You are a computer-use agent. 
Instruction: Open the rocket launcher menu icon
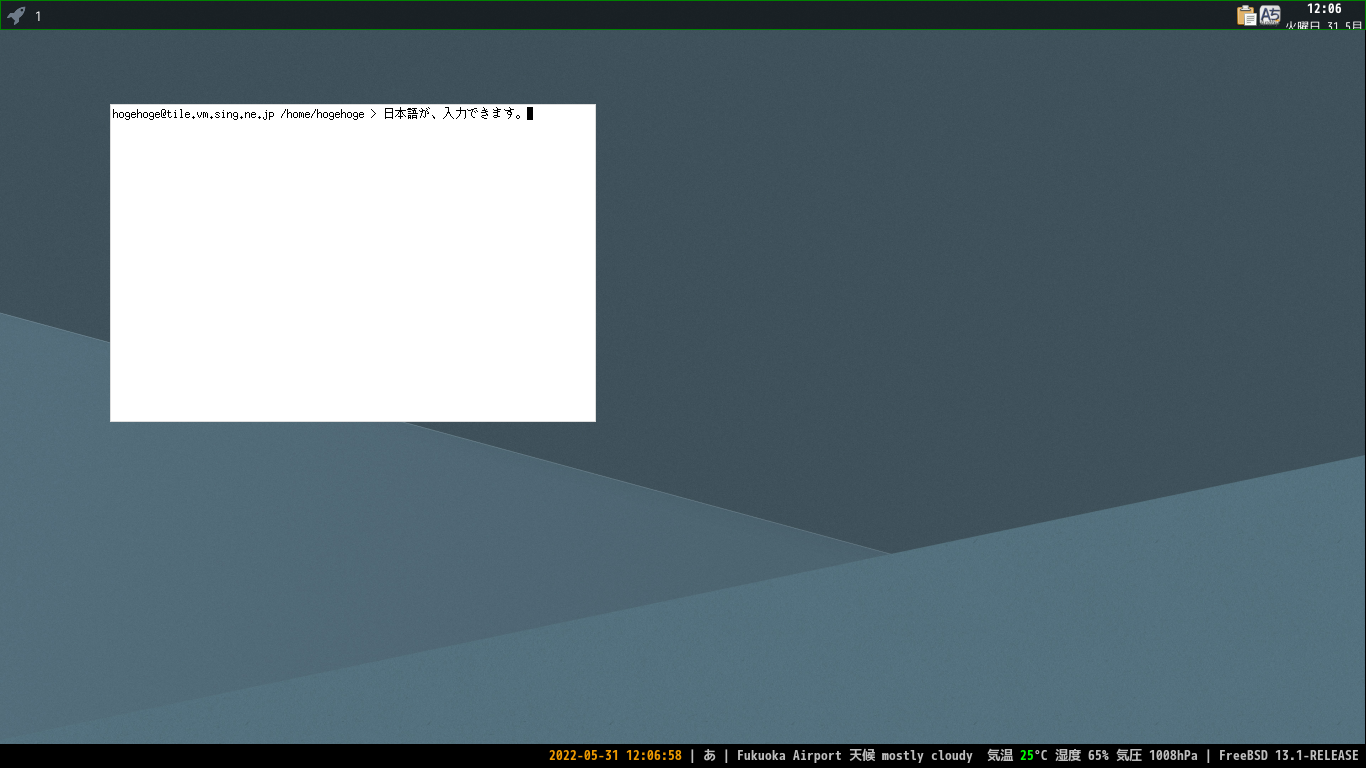(x=15, y=16)
